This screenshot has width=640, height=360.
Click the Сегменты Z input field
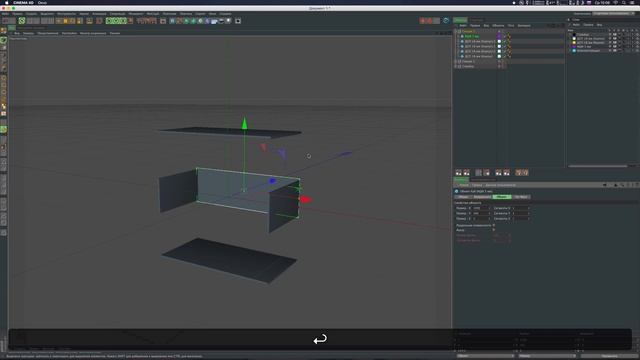pos(521,218)
